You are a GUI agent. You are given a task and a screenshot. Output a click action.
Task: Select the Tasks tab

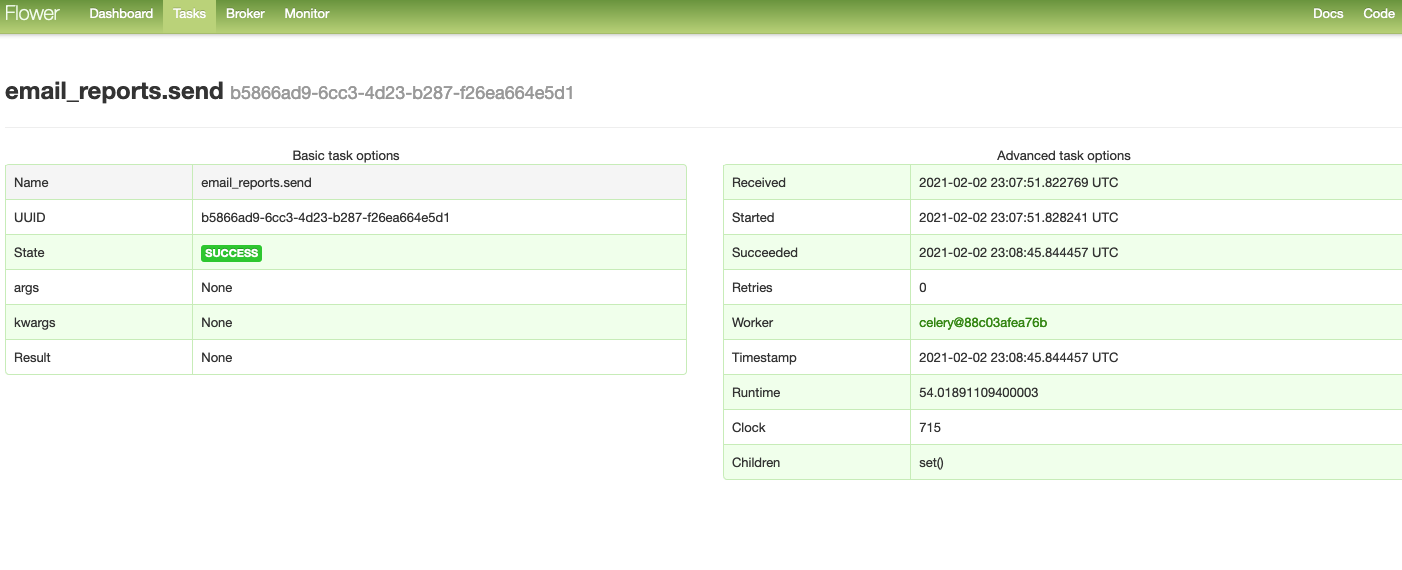189,14
